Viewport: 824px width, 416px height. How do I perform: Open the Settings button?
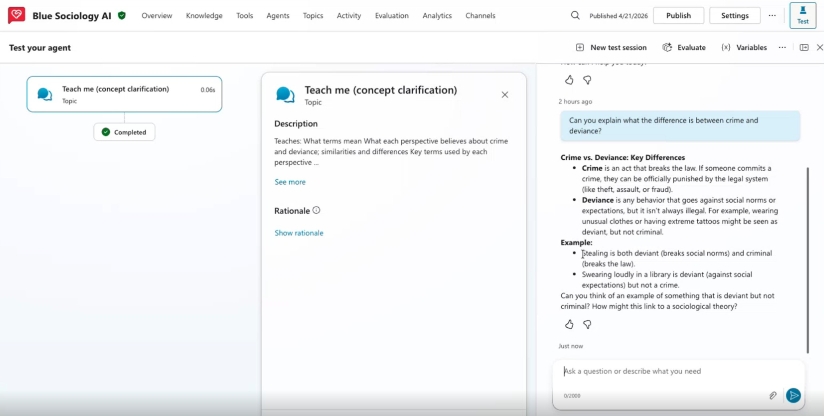(735, 15)
